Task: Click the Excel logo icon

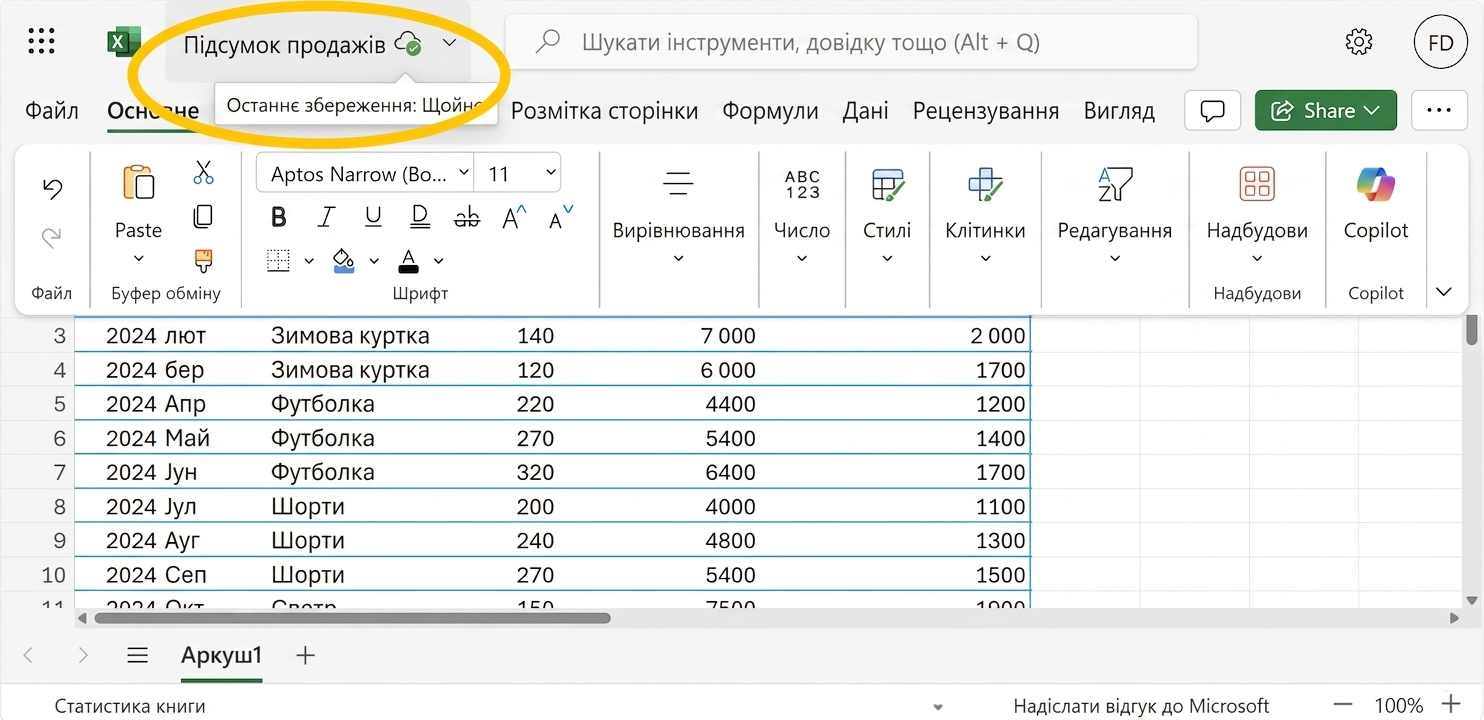Action: pyautogui.click(x=124, y=42)
